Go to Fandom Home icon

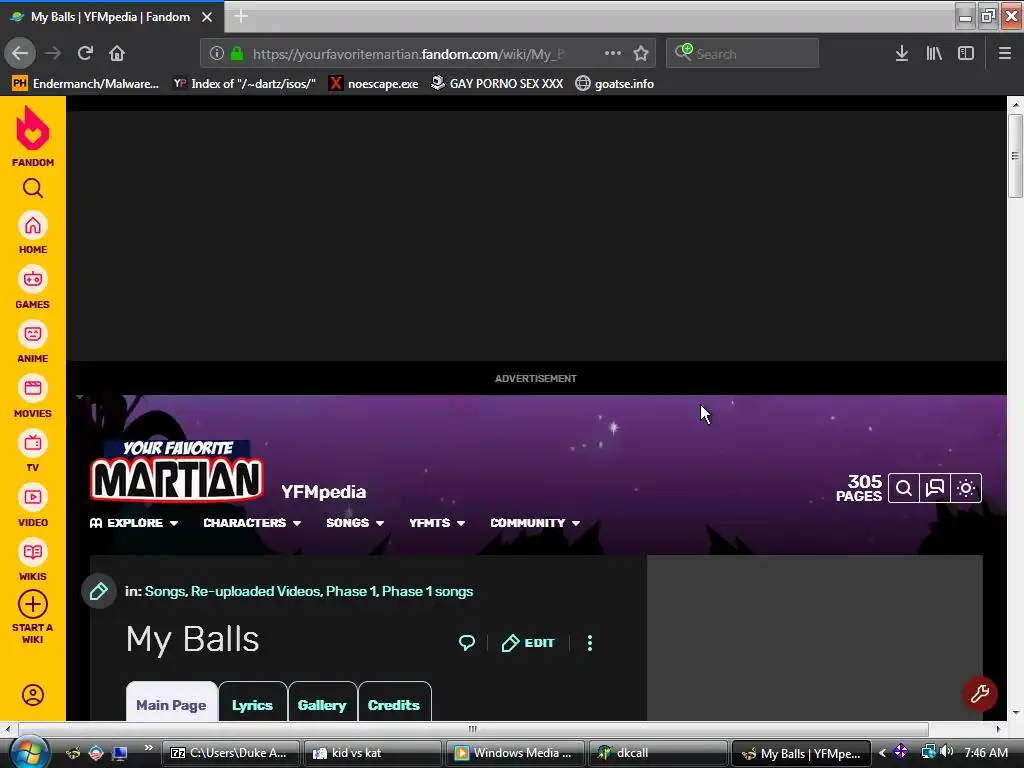tap(33, 226)
